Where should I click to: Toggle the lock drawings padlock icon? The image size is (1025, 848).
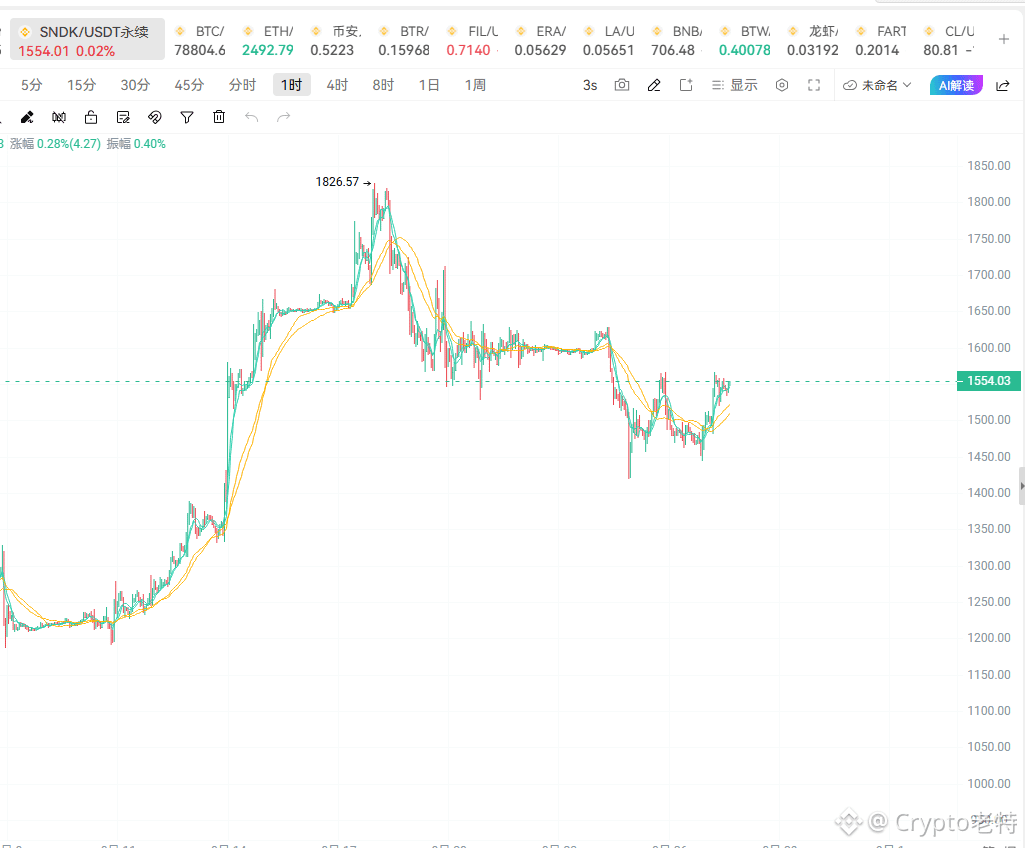click(91, 117)
